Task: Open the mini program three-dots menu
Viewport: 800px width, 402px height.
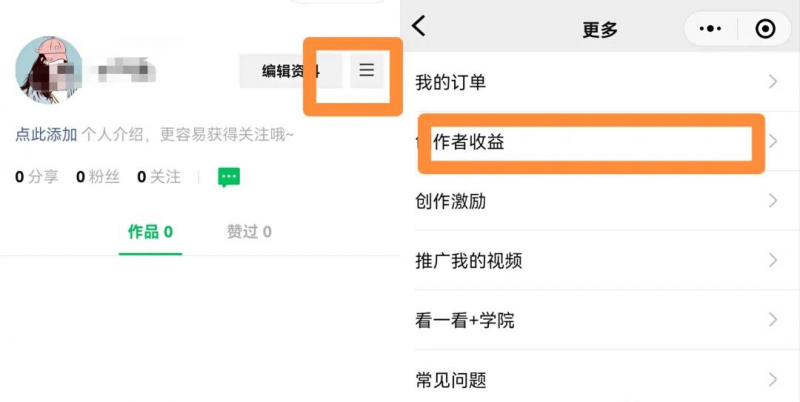Action: tap(710, 29)
